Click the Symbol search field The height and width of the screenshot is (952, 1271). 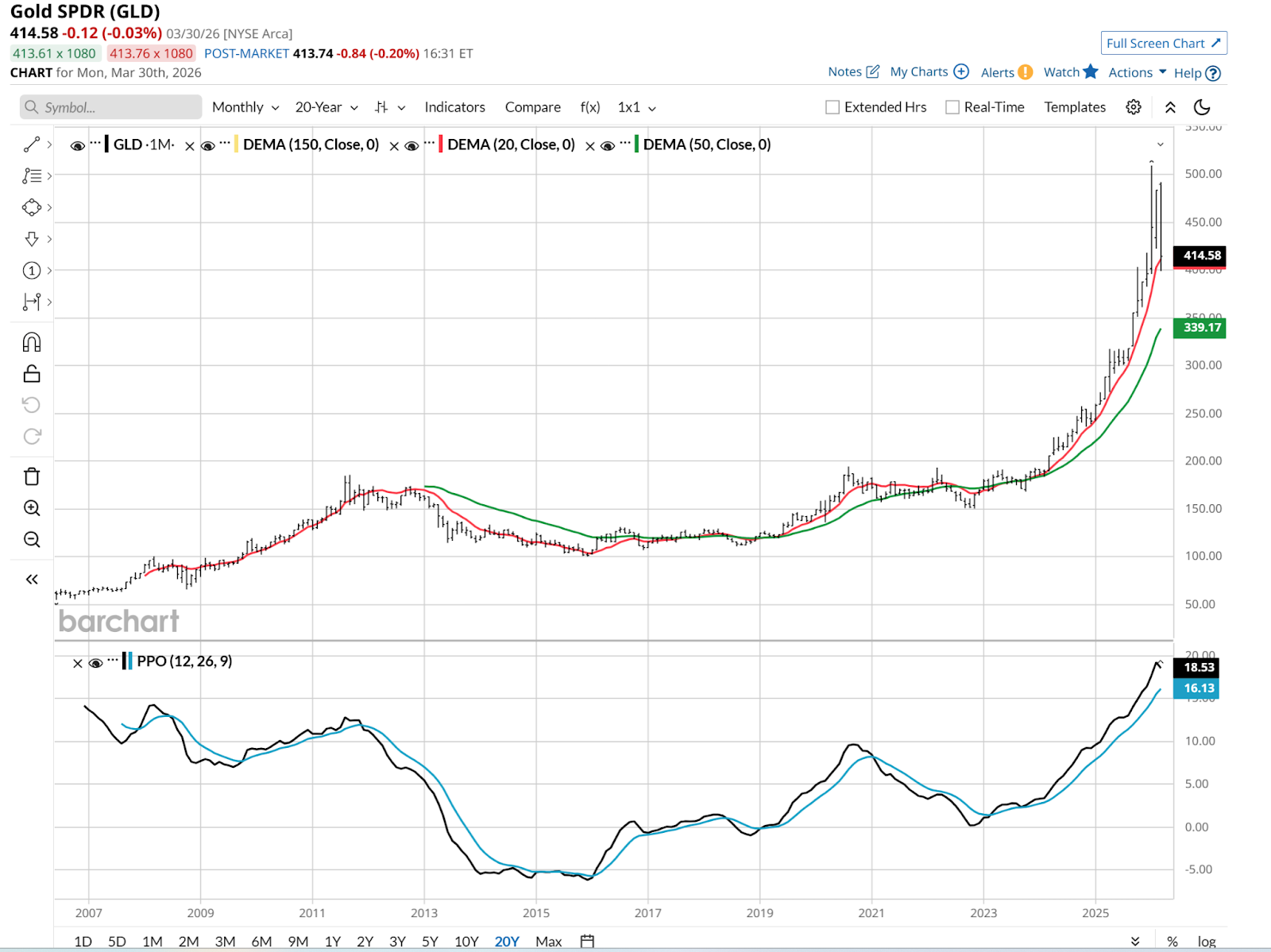(110, 107)
